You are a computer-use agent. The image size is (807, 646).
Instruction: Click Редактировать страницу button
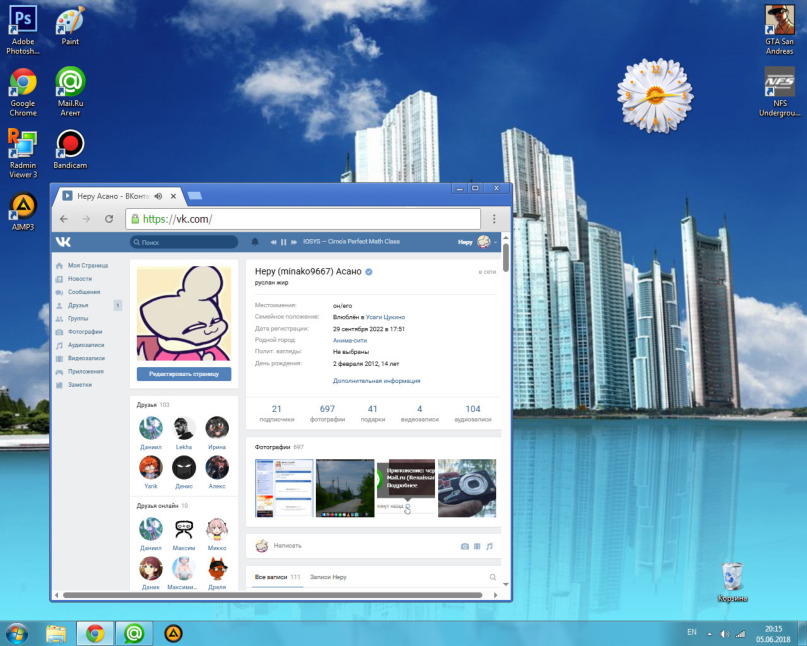[184, 374]
